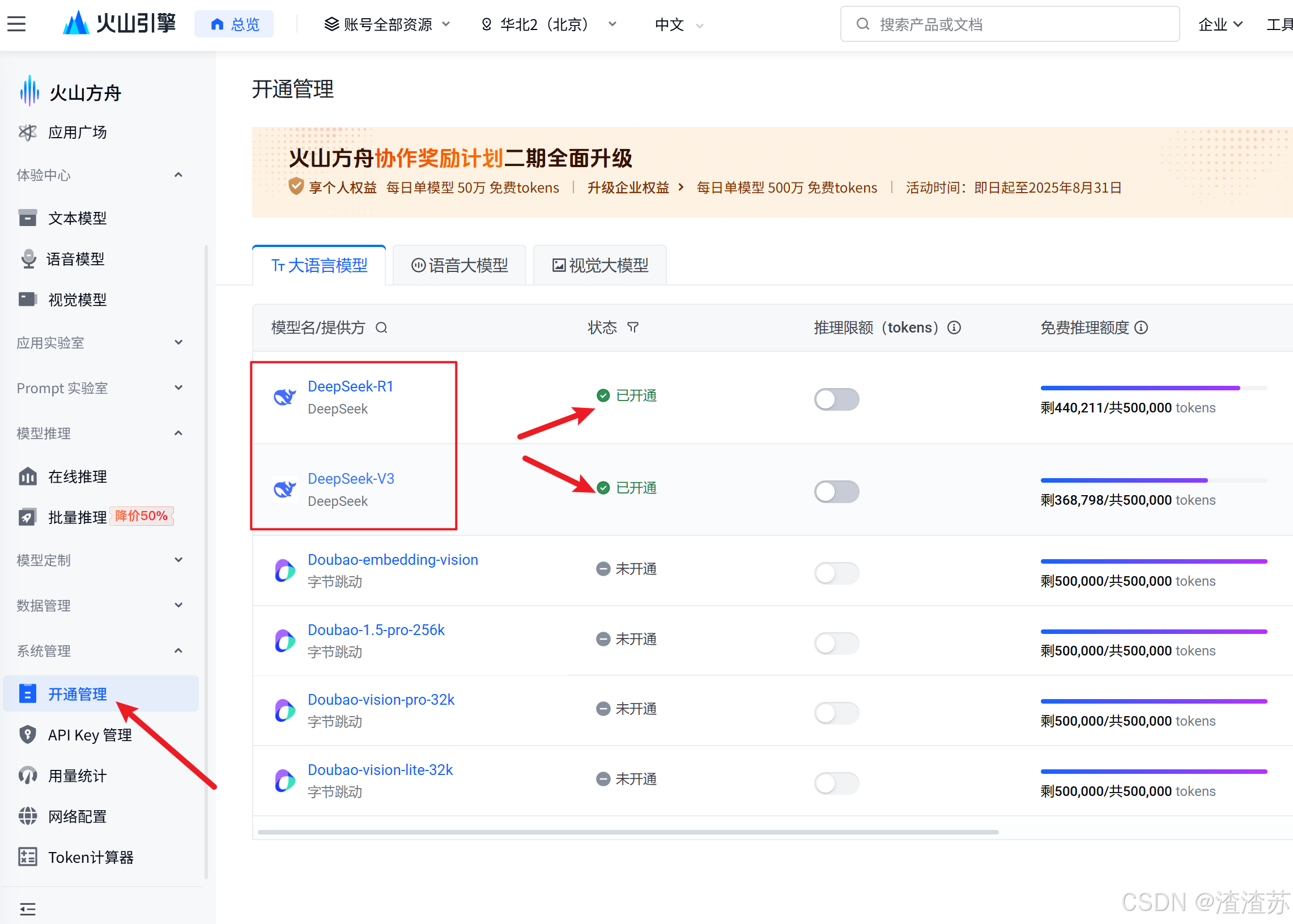Open the DeepSeek-V3 model link

click(351, 479)
